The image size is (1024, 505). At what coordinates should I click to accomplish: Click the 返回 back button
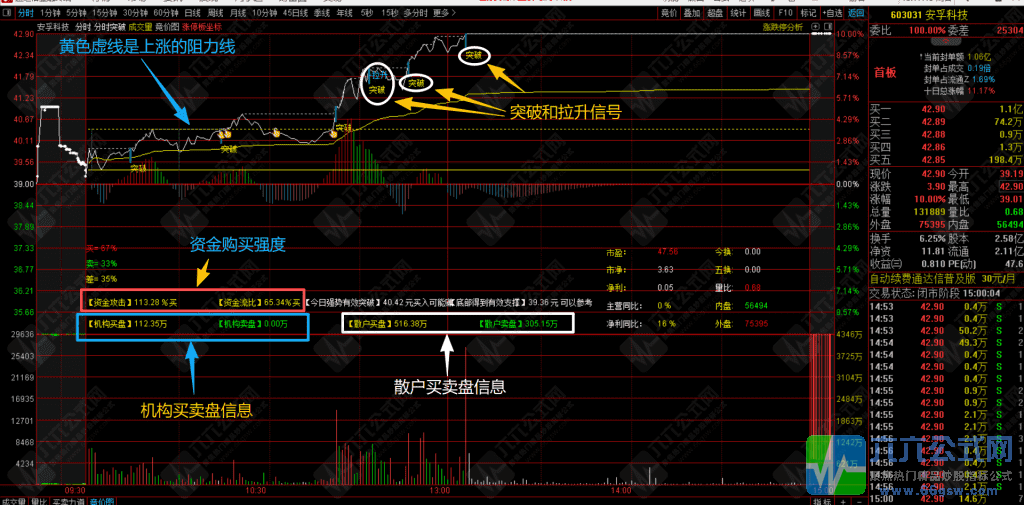tap(856, 13)
